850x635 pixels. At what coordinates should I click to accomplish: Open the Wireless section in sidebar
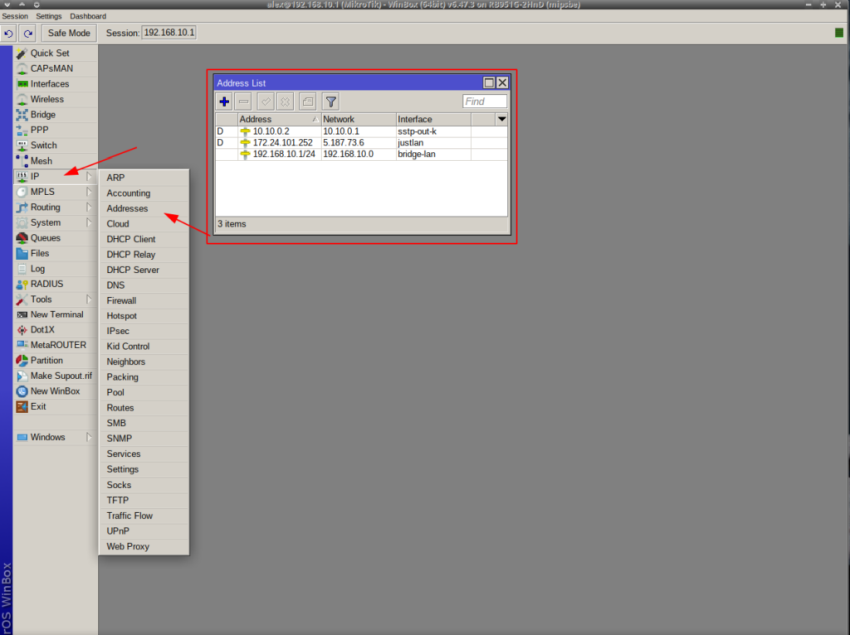[45, 99]
